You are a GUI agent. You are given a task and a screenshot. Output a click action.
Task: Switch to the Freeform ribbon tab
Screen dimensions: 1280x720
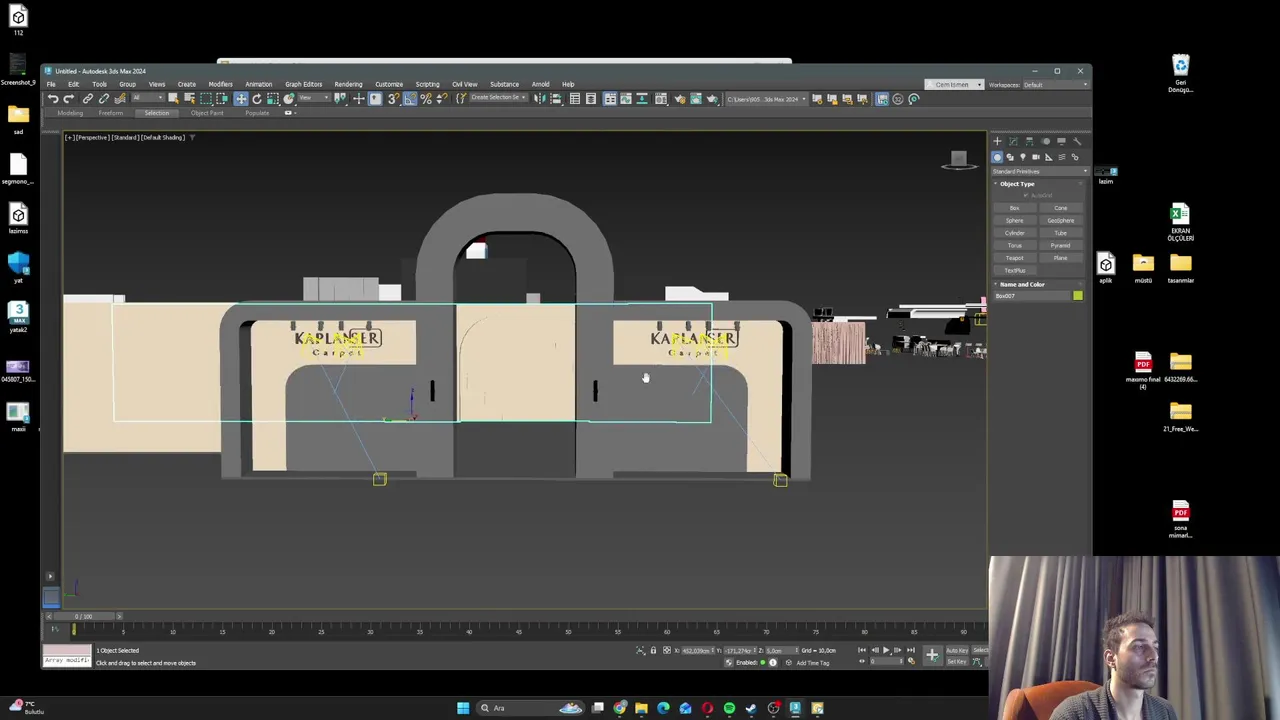point(110,113)
